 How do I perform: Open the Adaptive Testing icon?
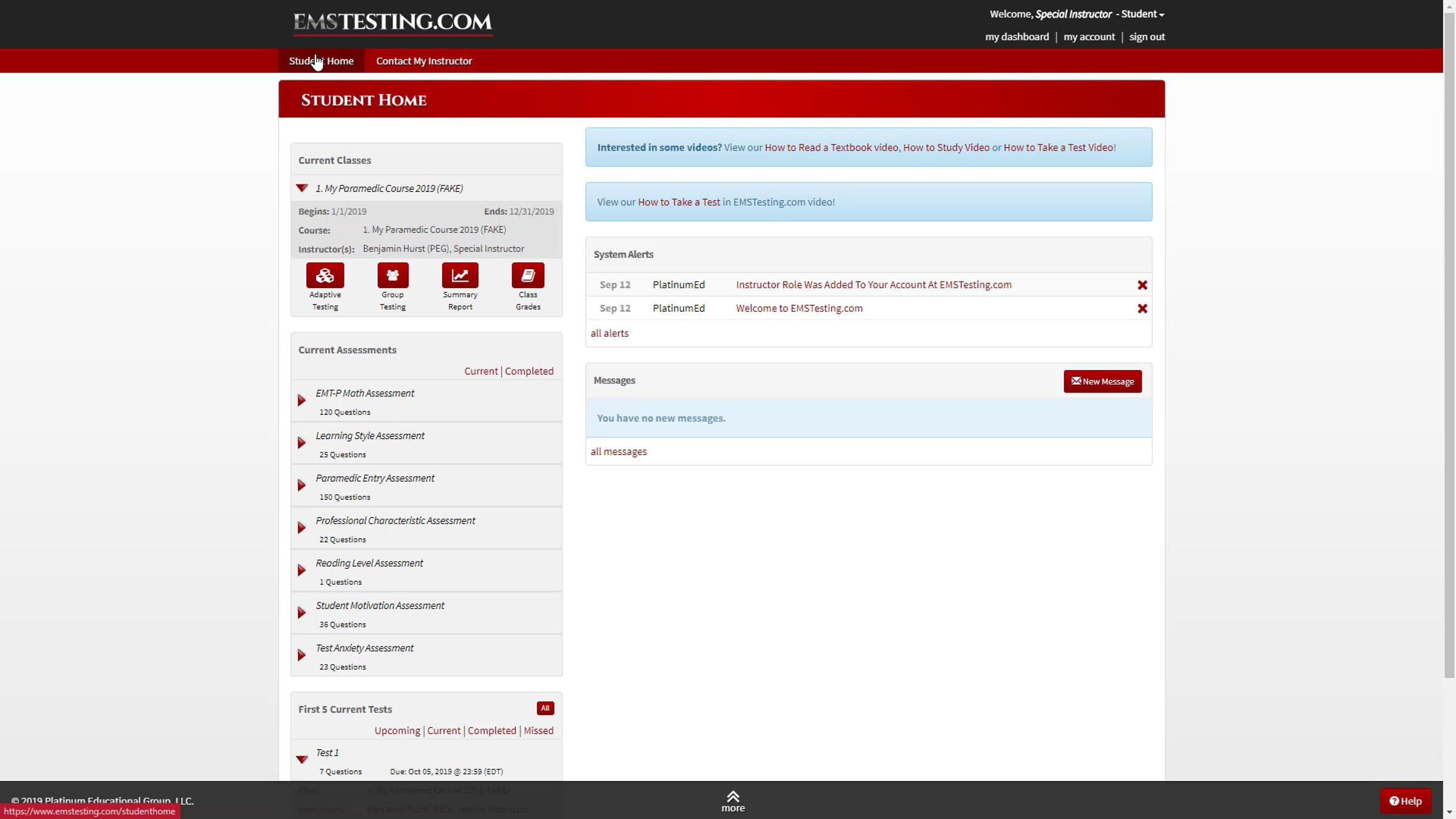coord(325,275)
